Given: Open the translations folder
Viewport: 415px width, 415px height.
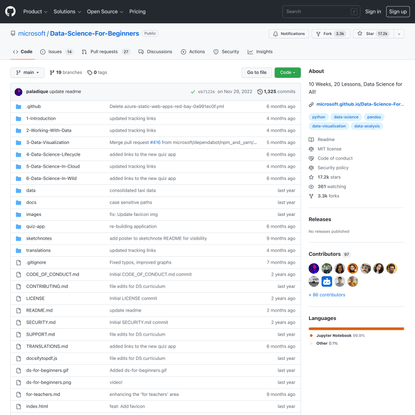Looking at the screenshot, I should click(38, 250).
